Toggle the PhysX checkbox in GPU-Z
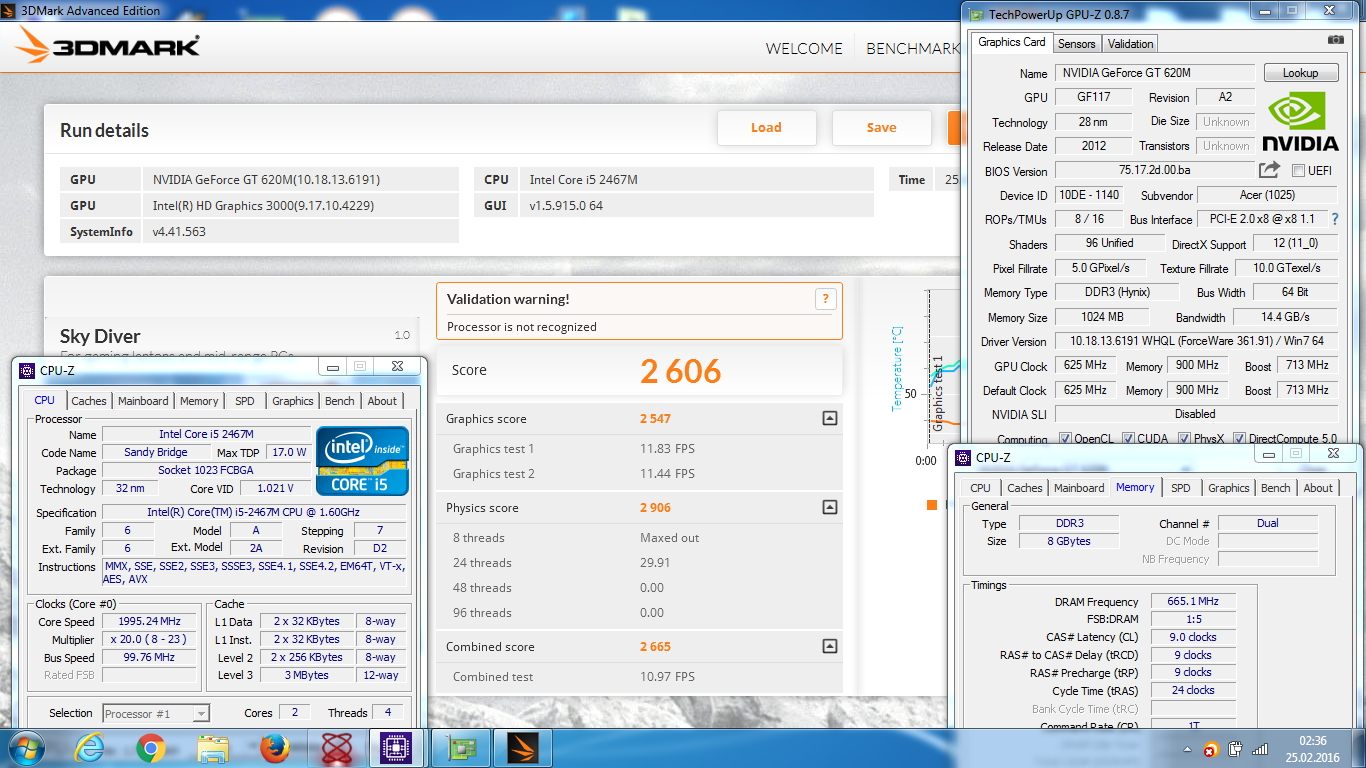The width and height of the screenshot is (1366, 768). pyautogui.click(x=1184, y=439)
